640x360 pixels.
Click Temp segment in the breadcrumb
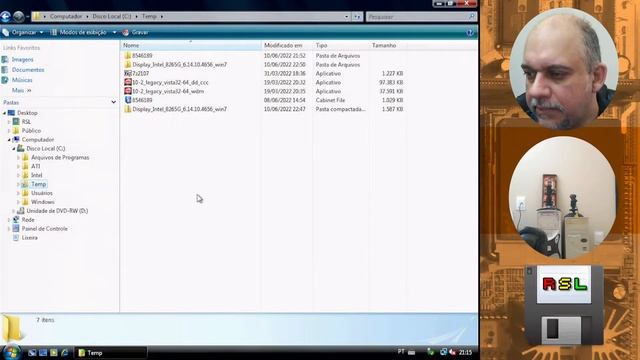[149, 16]
